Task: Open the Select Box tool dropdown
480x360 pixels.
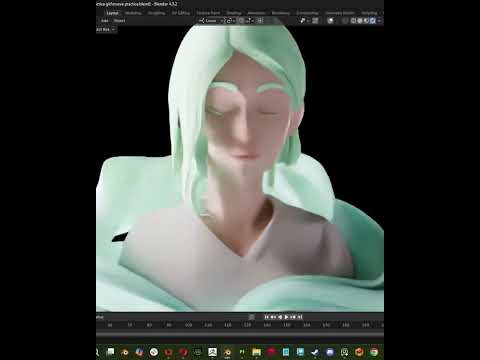Action: [x=106, y=30]
